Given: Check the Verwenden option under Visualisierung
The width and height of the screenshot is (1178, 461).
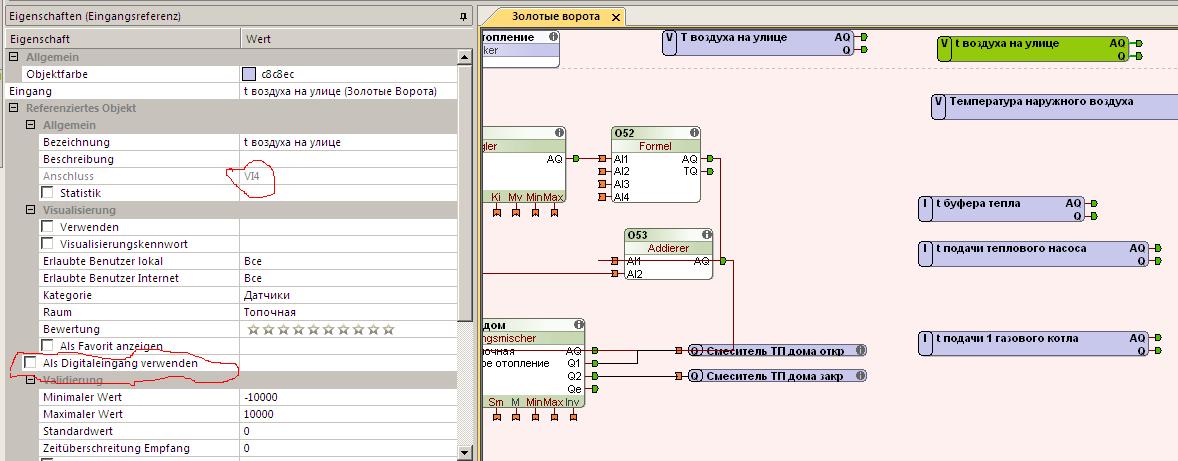Looking at the screenshot, I should tap(48, 227).
